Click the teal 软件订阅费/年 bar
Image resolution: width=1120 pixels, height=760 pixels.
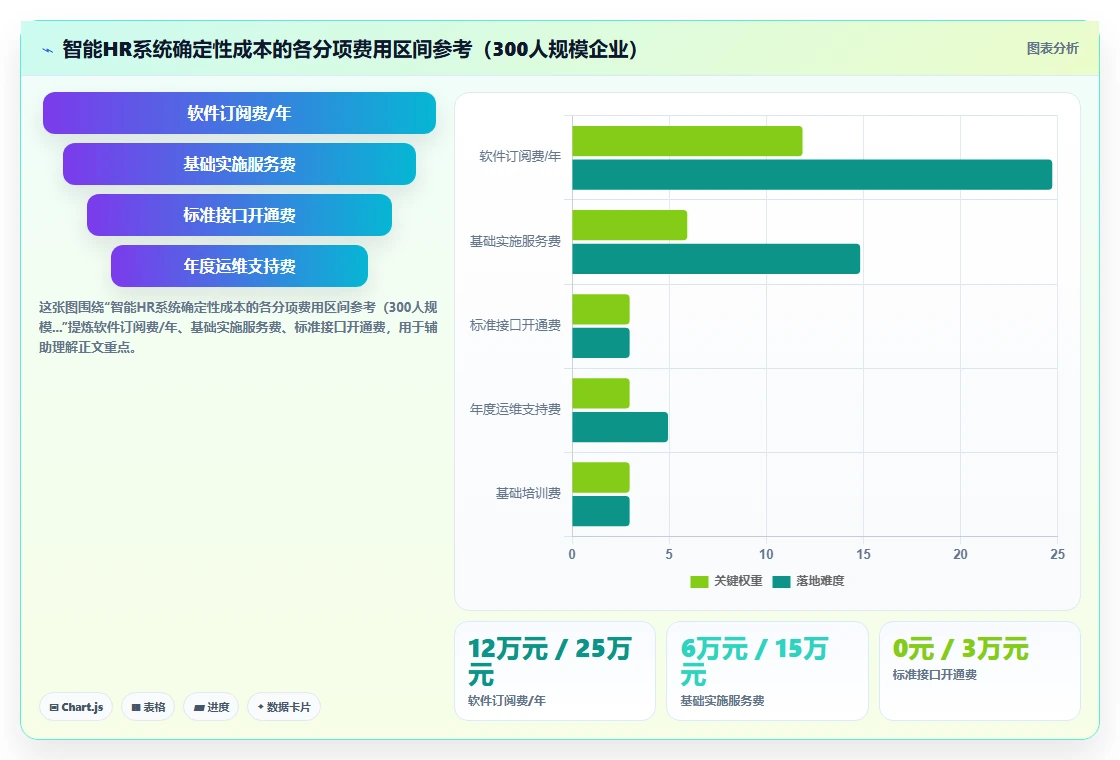click(812, 174)
